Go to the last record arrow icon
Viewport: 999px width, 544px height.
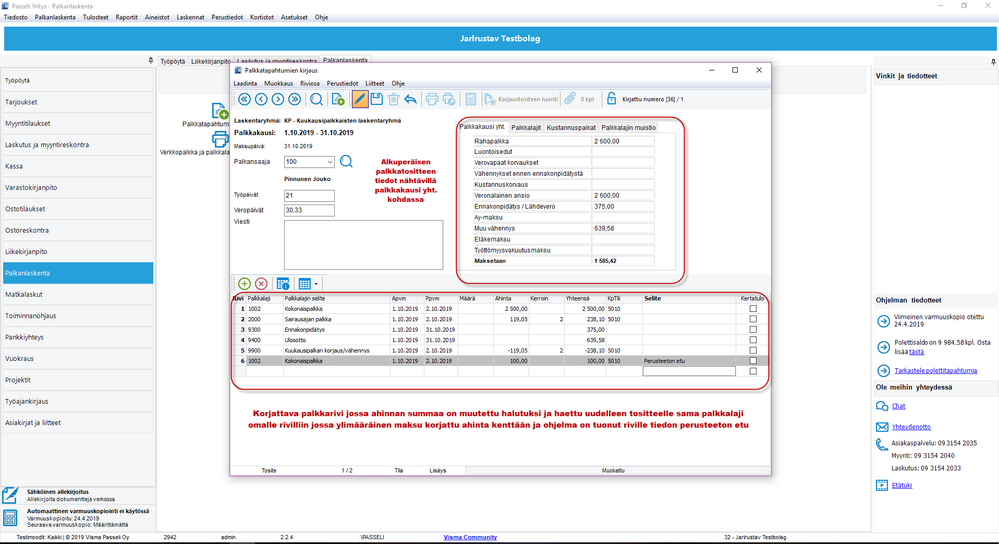coord(294,99)
